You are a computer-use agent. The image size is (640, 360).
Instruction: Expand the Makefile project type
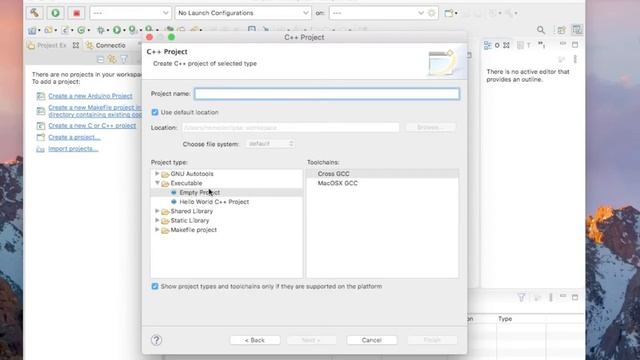(x=157, y=230)
